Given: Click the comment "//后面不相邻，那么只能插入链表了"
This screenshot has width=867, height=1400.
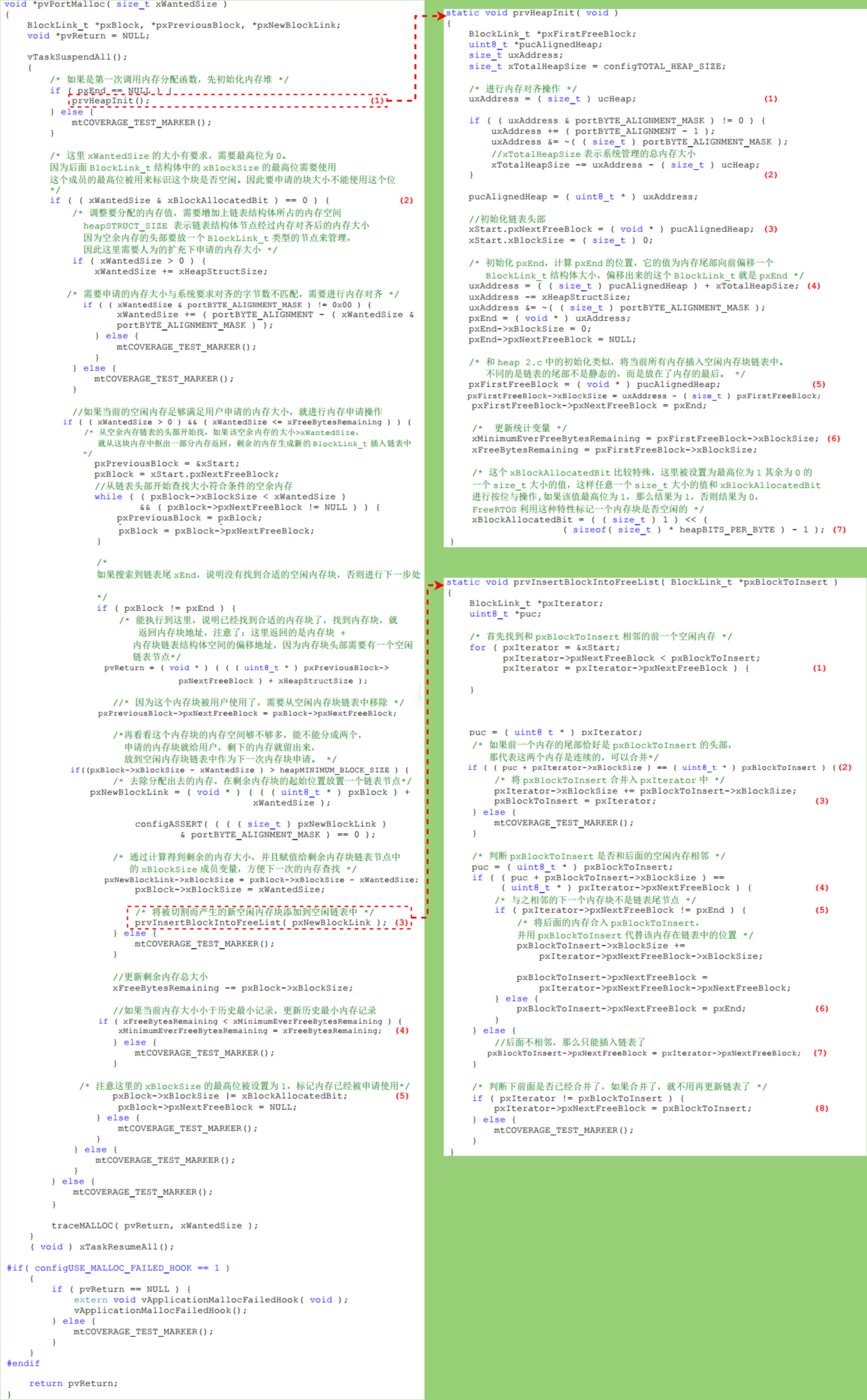Looking at the screenshot, I should click(570, 1043).
